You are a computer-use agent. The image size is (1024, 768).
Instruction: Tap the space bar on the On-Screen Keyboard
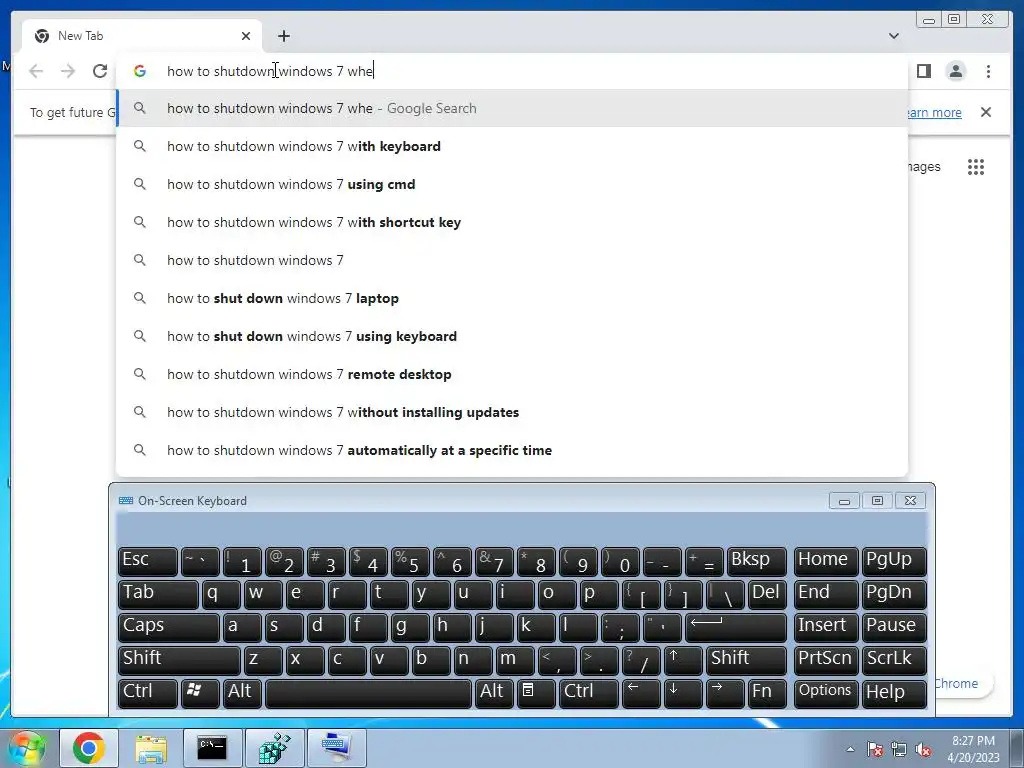pos(368,693)
